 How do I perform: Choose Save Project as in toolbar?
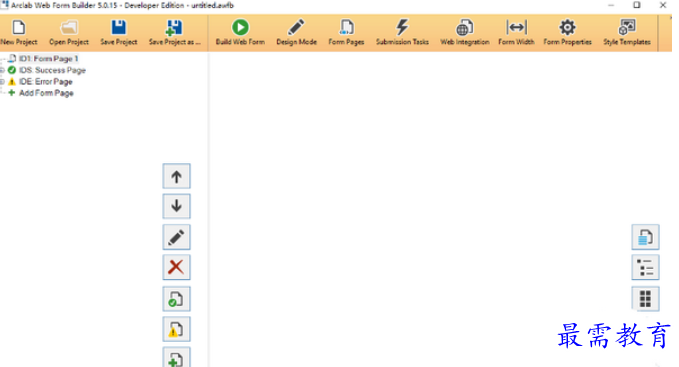(175, 33)
